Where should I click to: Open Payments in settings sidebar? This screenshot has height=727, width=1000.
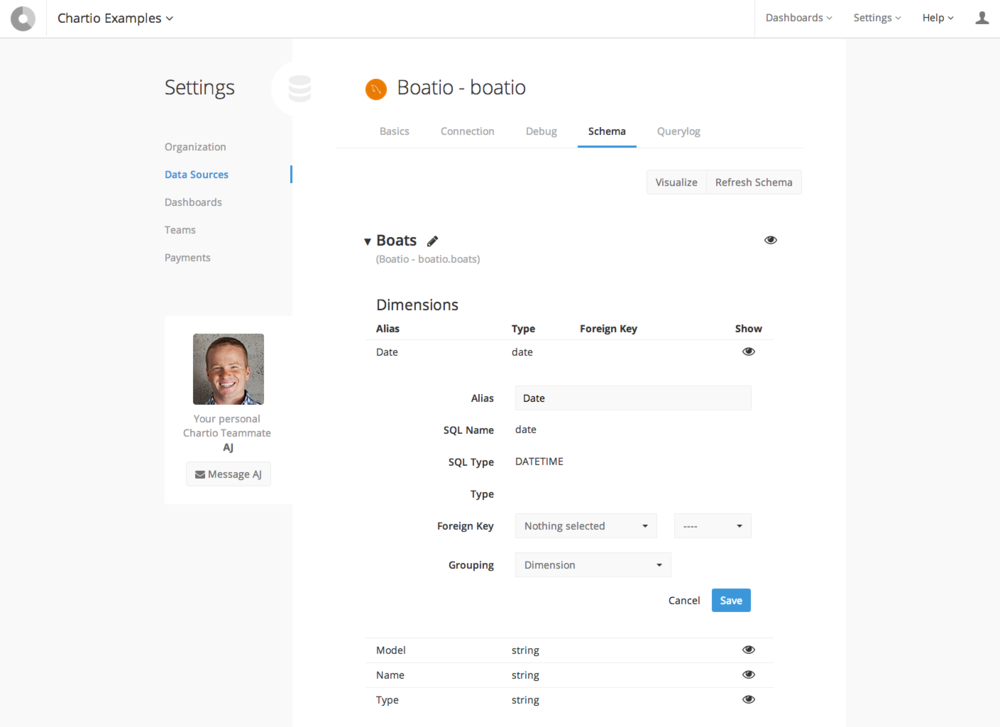tap(188, 258)
